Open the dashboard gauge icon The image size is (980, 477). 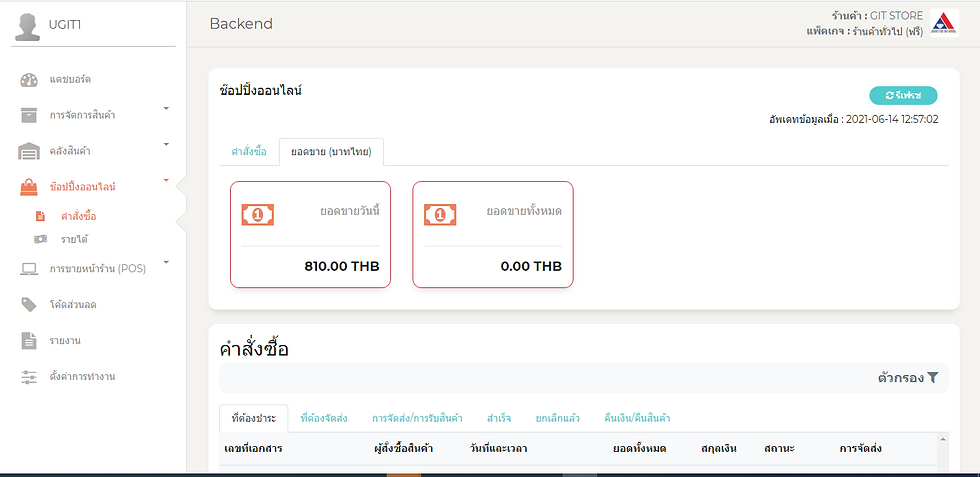click(29, 80)
